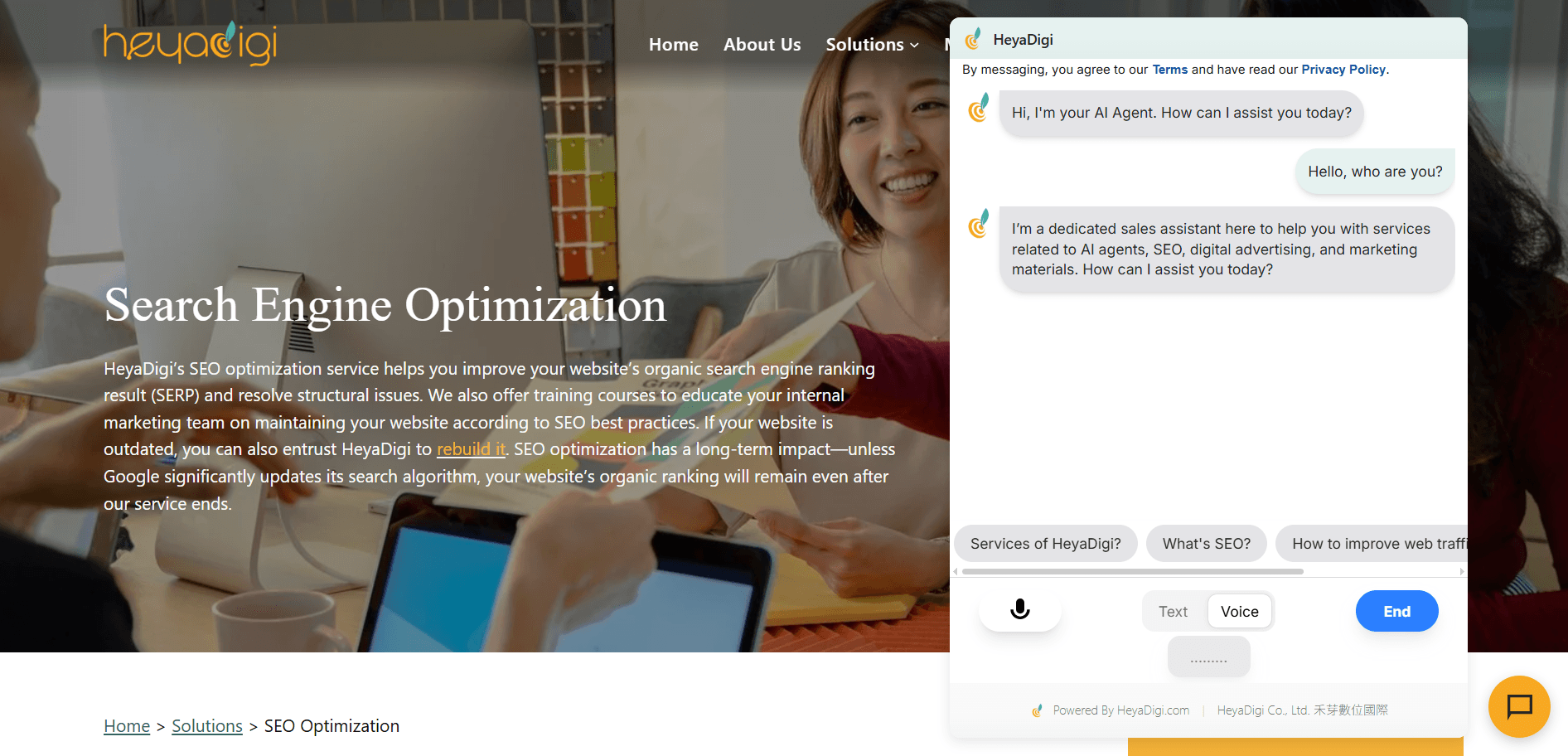The width and height of the screenshot is (1568, 756).
Task: Click the left arrow of suggestions scrollbar
Action: click(956, 571)
